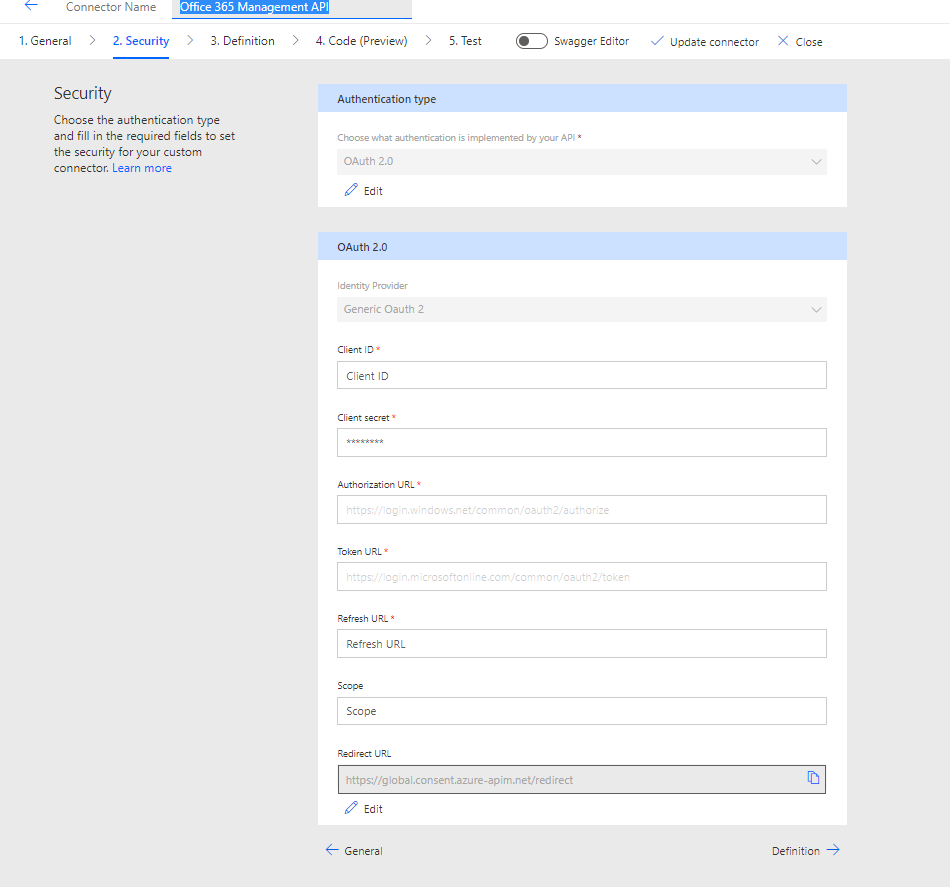Click the Client ID input field

pyautogui.click(x=581, y=375)
